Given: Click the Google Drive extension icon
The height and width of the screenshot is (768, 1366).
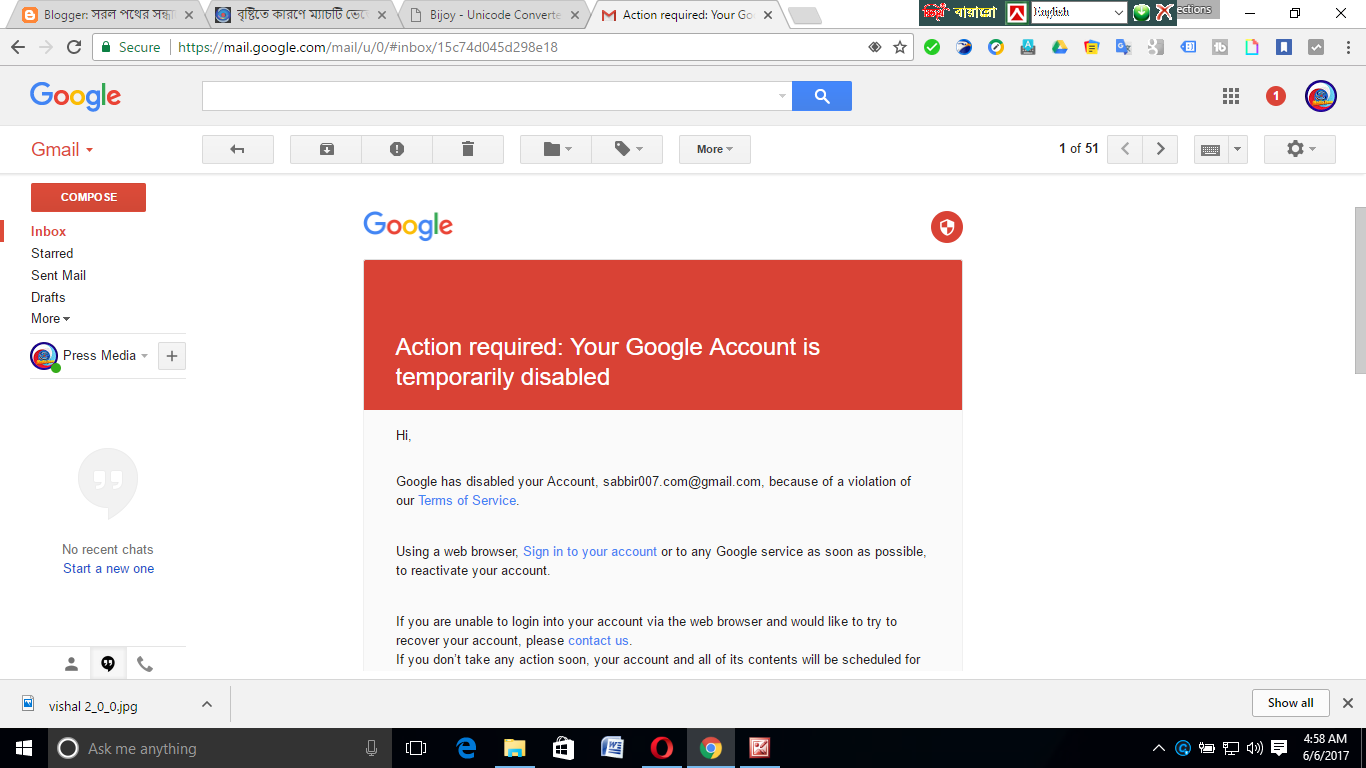Looking at the screenshot, I should coord(1060,47).
